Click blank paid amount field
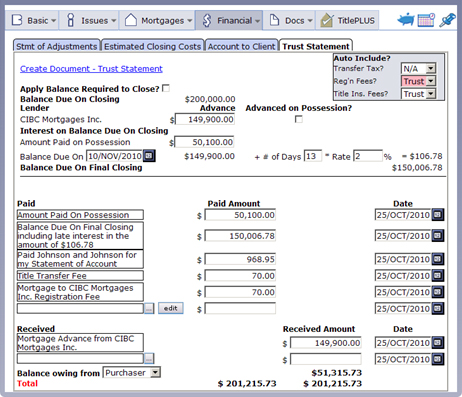 [x=240, y=309]
